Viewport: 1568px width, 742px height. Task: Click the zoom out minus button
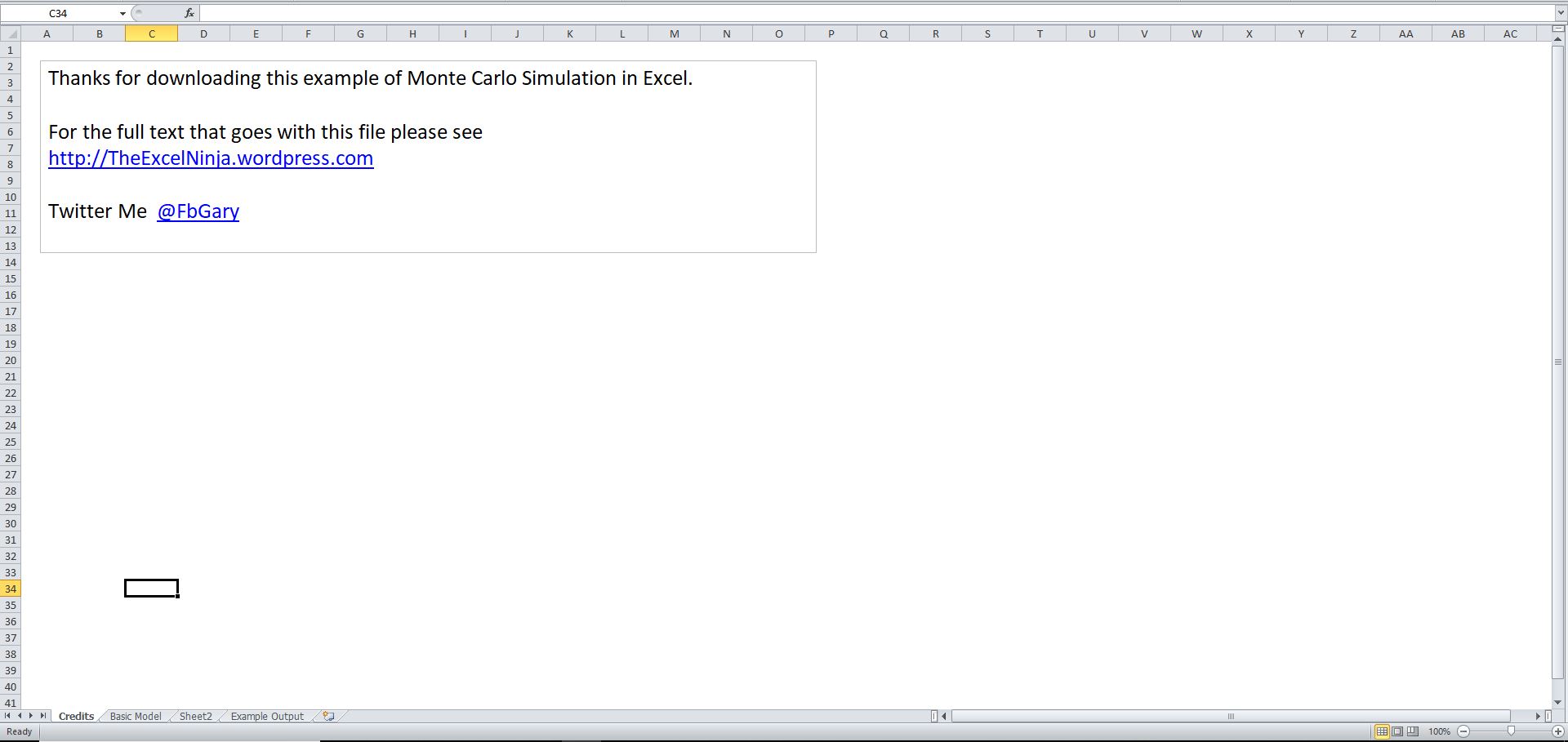1463,731
